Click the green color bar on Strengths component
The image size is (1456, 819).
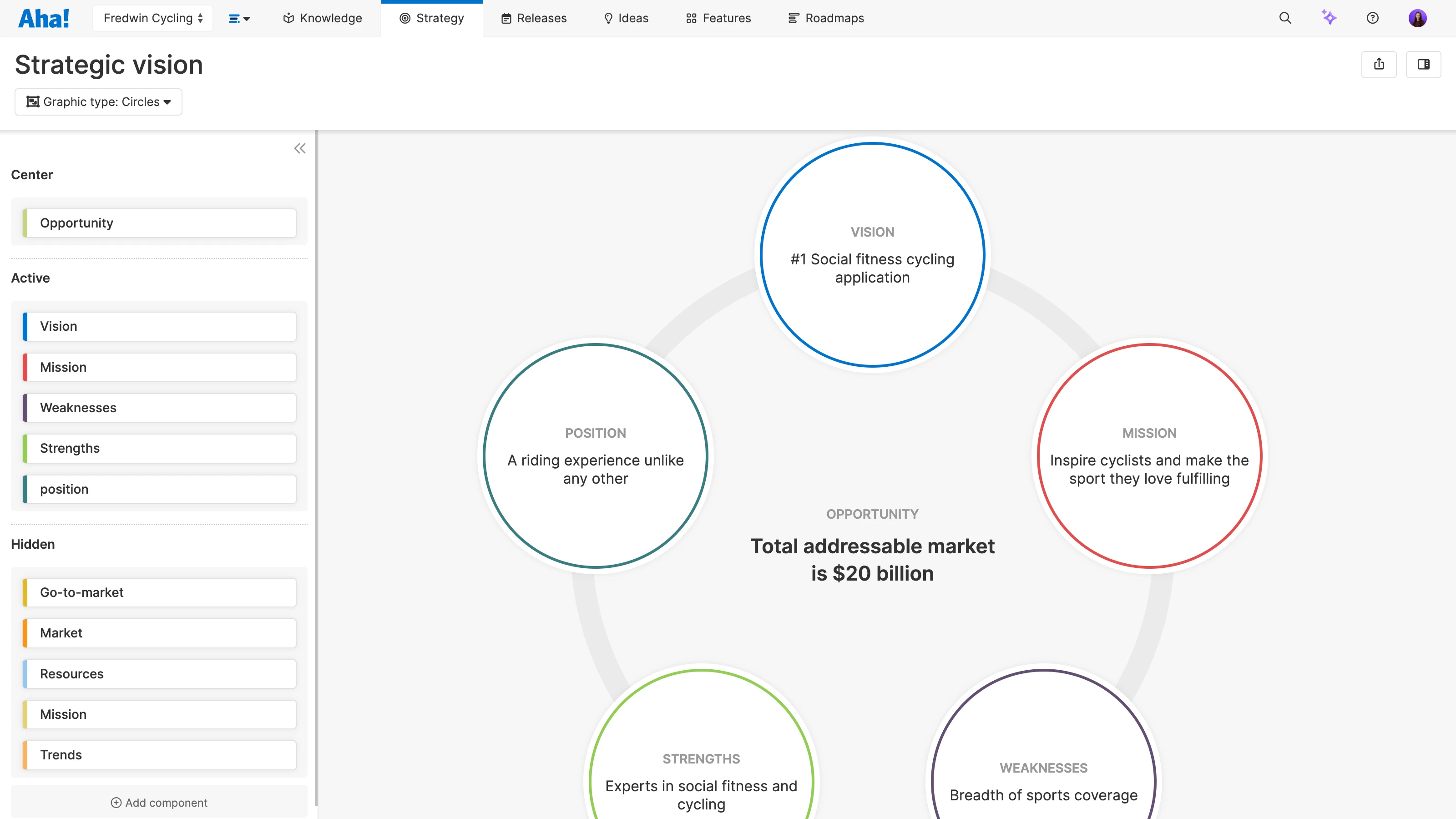25,448
